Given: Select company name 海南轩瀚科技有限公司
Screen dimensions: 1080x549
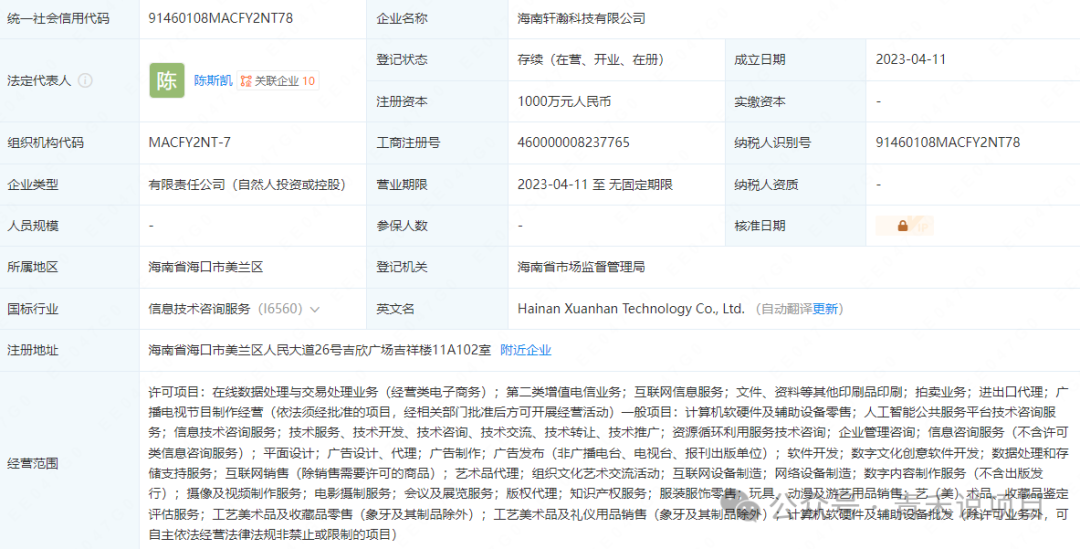Looking at the screenshot, I should (x=581, y=19).
